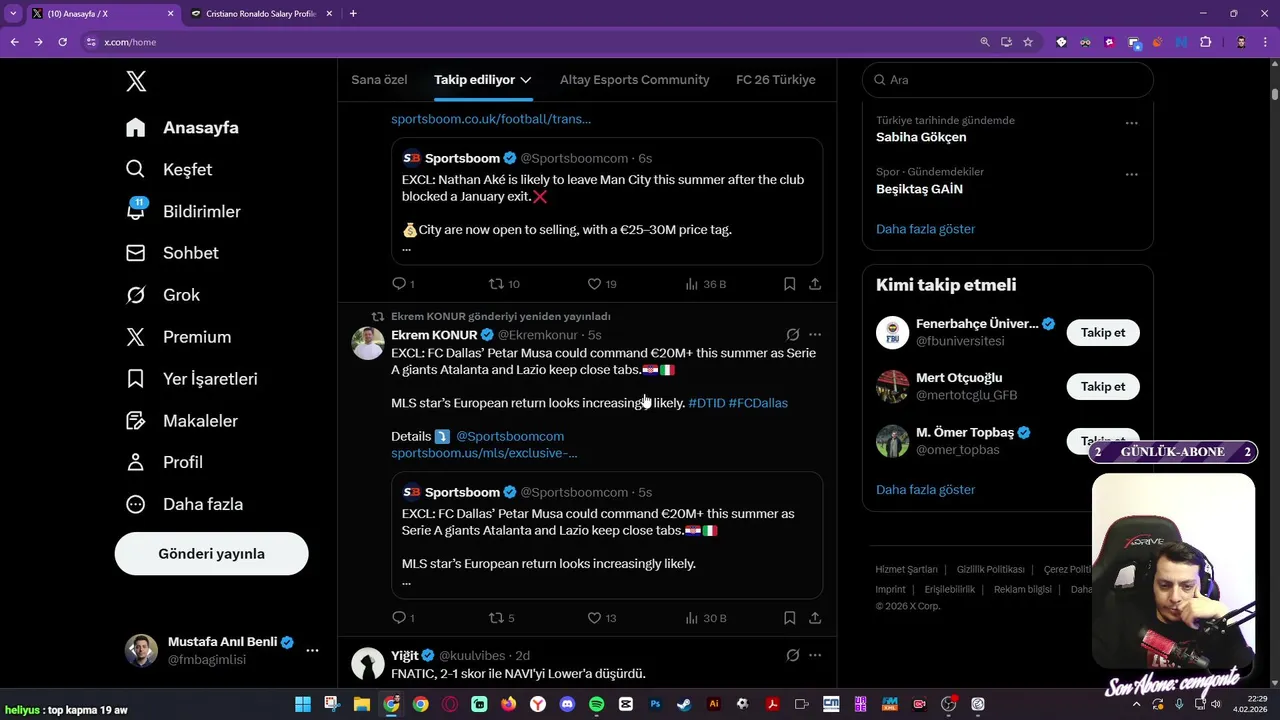Click the #DTID hashtag
1280x720 pixels.
pos(707,403)
